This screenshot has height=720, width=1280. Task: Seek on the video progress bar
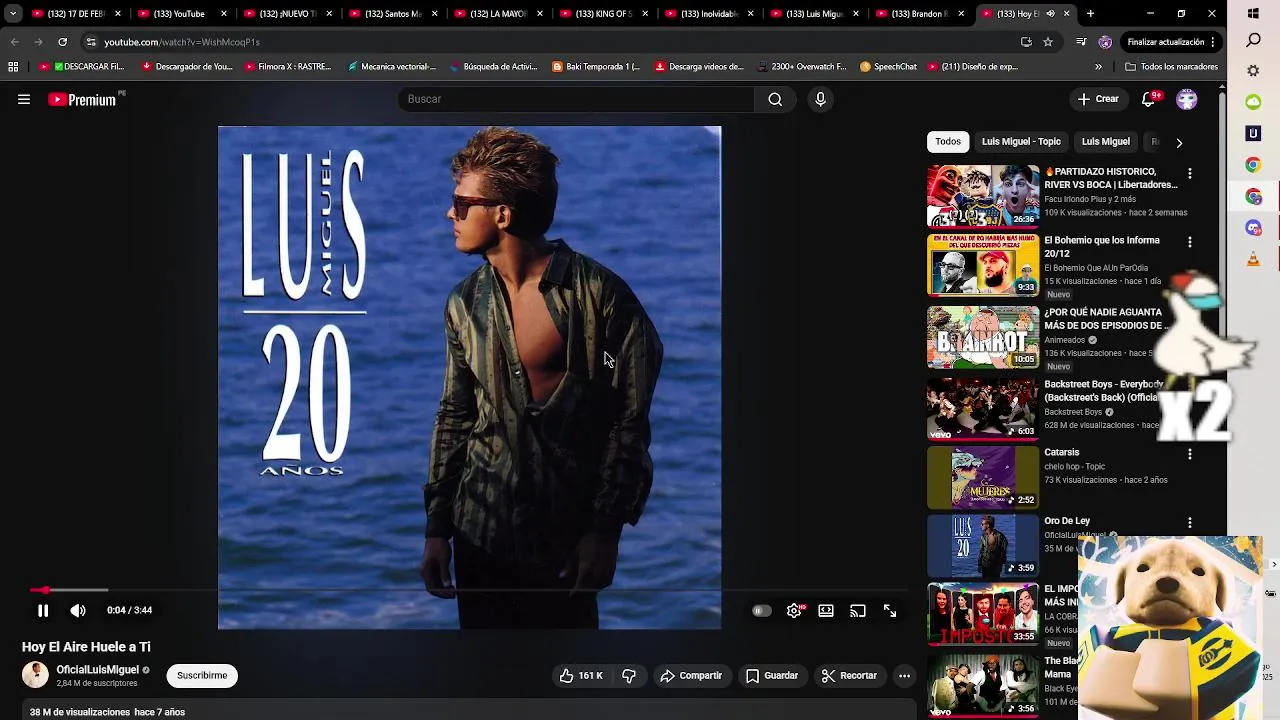pos(468,591)
